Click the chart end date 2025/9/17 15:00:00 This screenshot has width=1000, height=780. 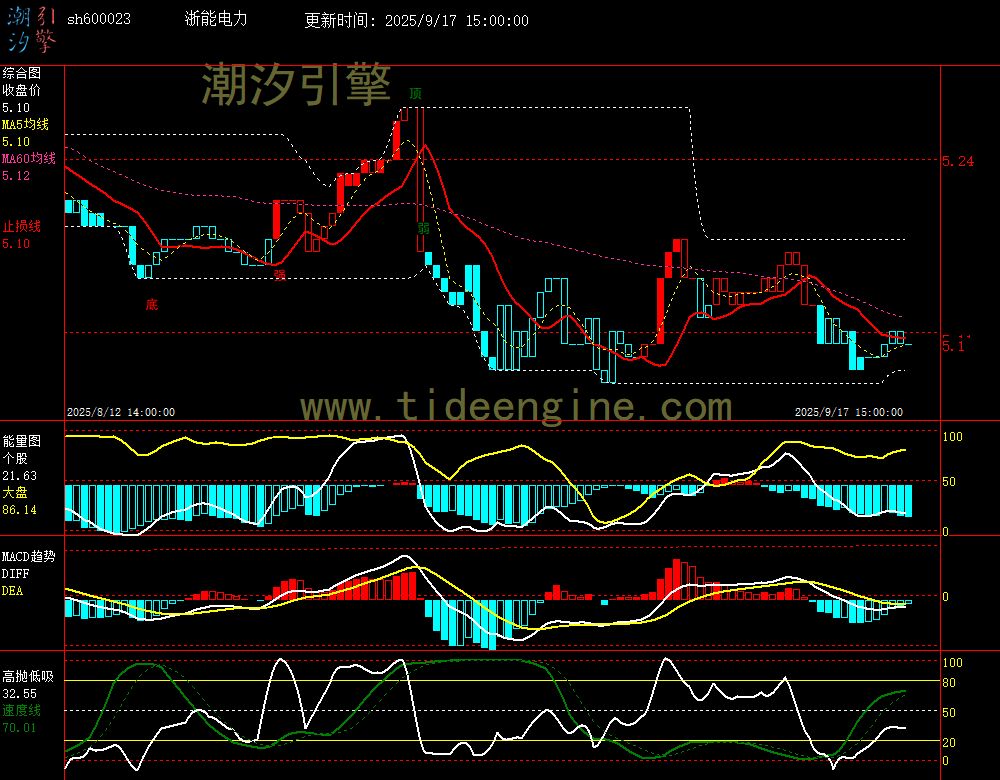849,413
